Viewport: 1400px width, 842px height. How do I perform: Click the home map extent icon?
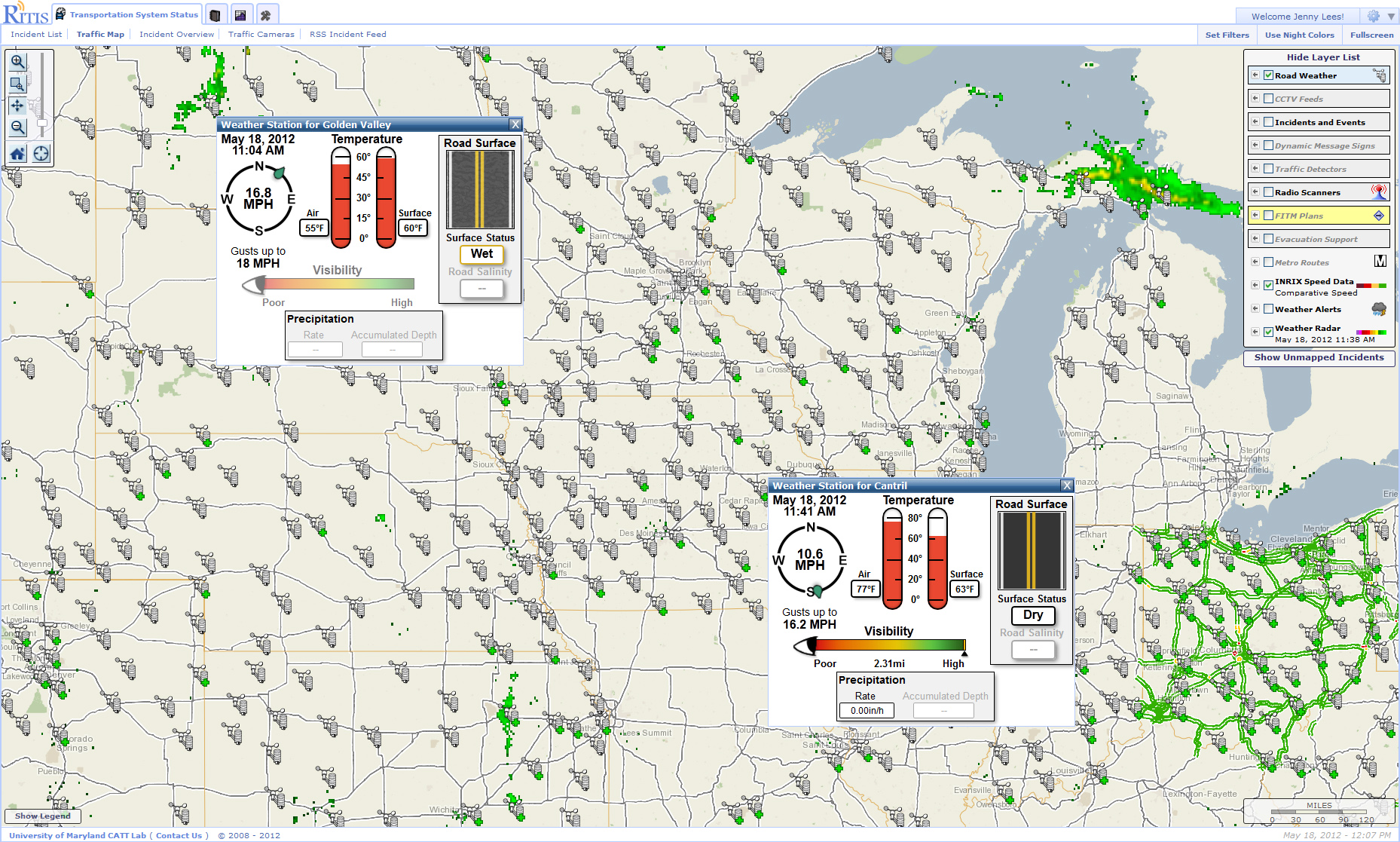17,154
